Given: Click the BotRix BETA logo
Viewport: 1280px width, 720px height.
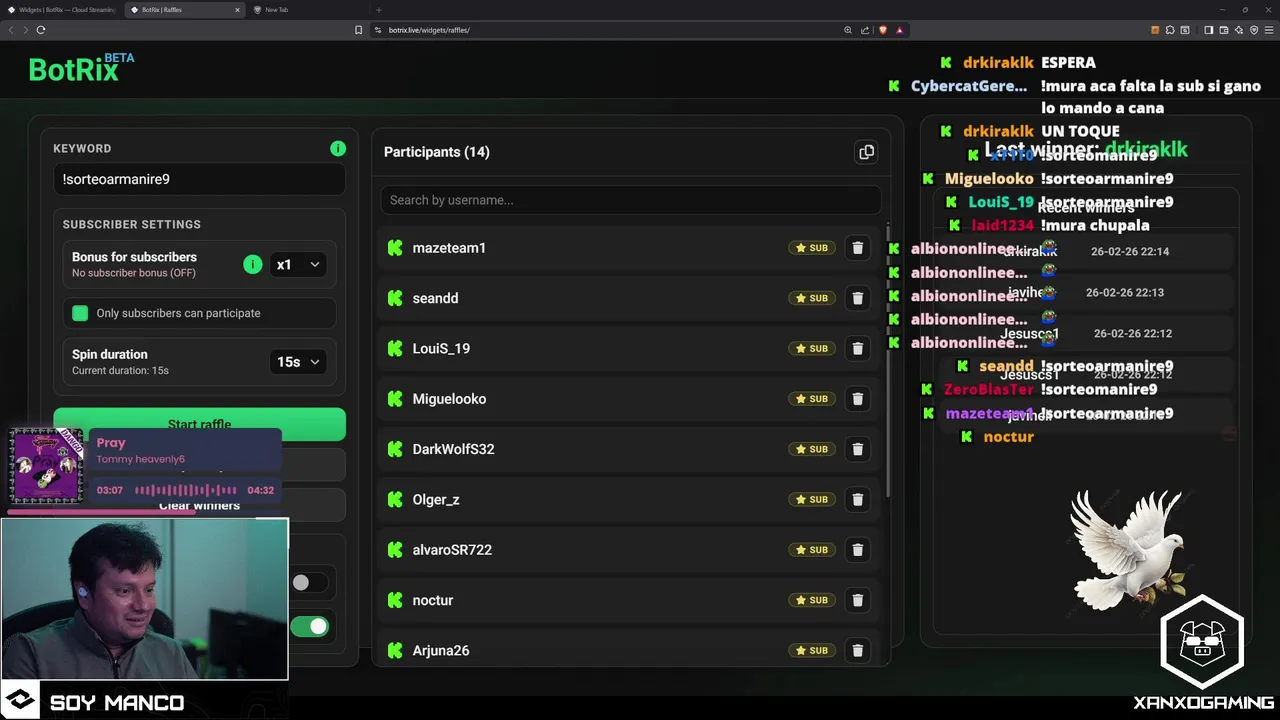Looking at the screenshot, I should [81, 68].
